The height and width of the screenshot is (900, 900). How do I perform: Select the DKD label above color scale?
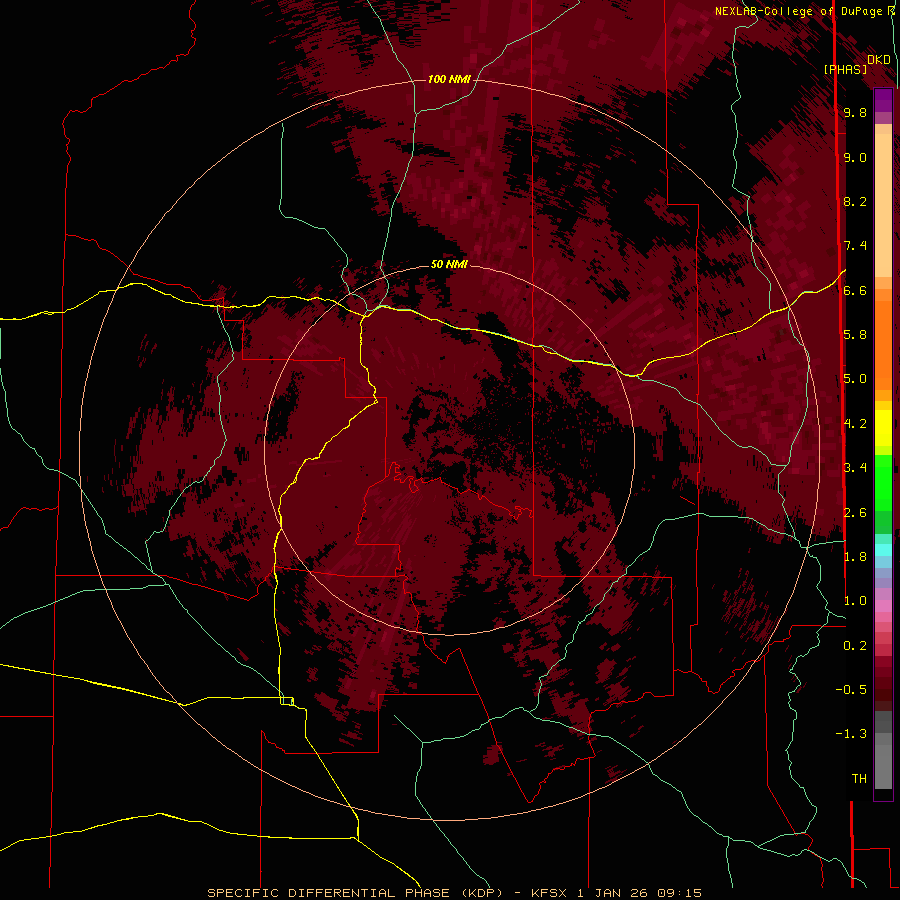(879, 59)
